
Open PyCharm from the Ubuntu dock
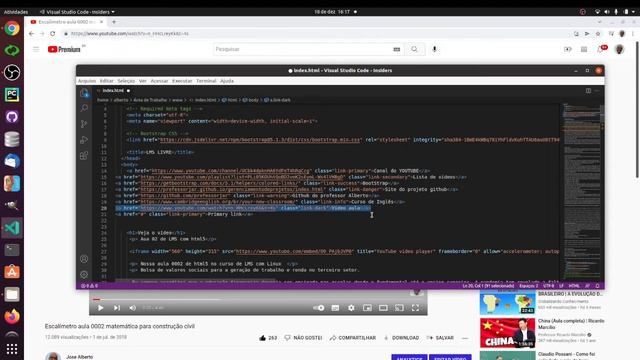(12, 95)
